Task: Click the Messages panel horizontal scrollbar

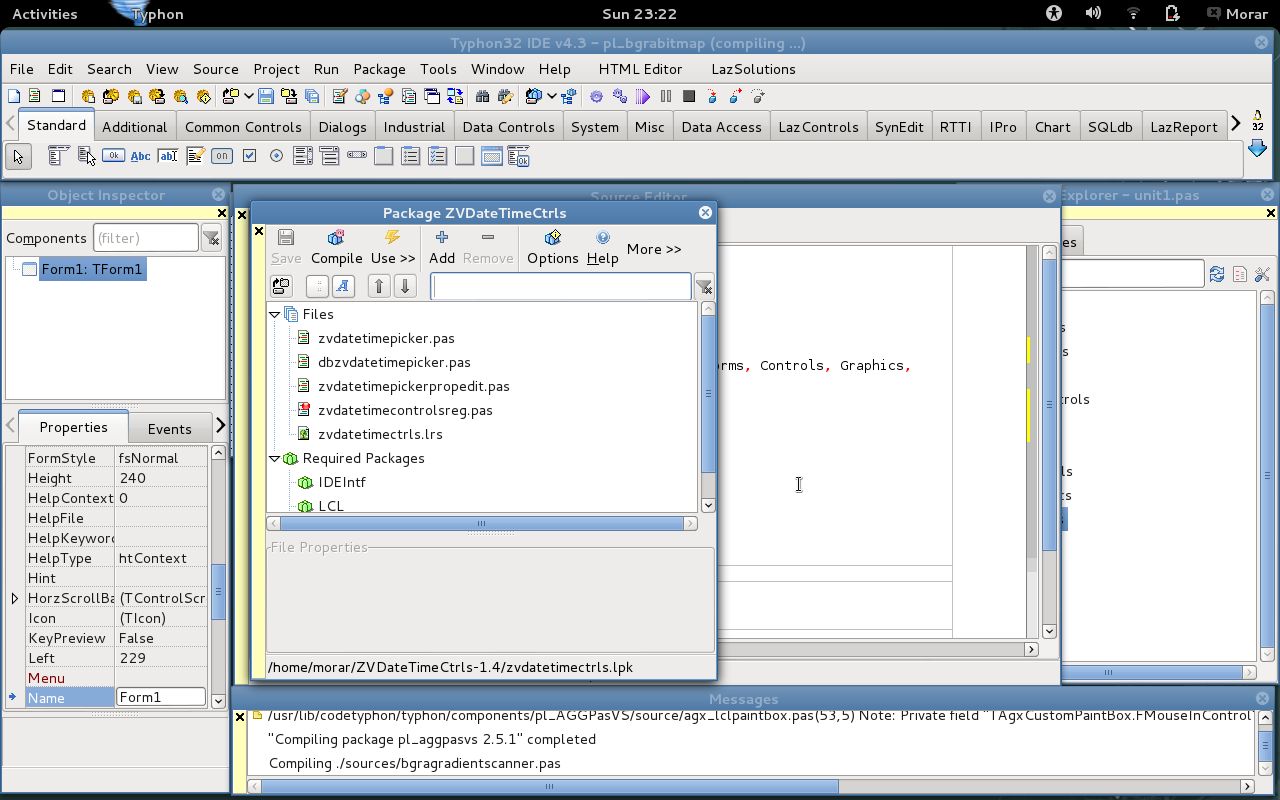Action: (548, 787)
